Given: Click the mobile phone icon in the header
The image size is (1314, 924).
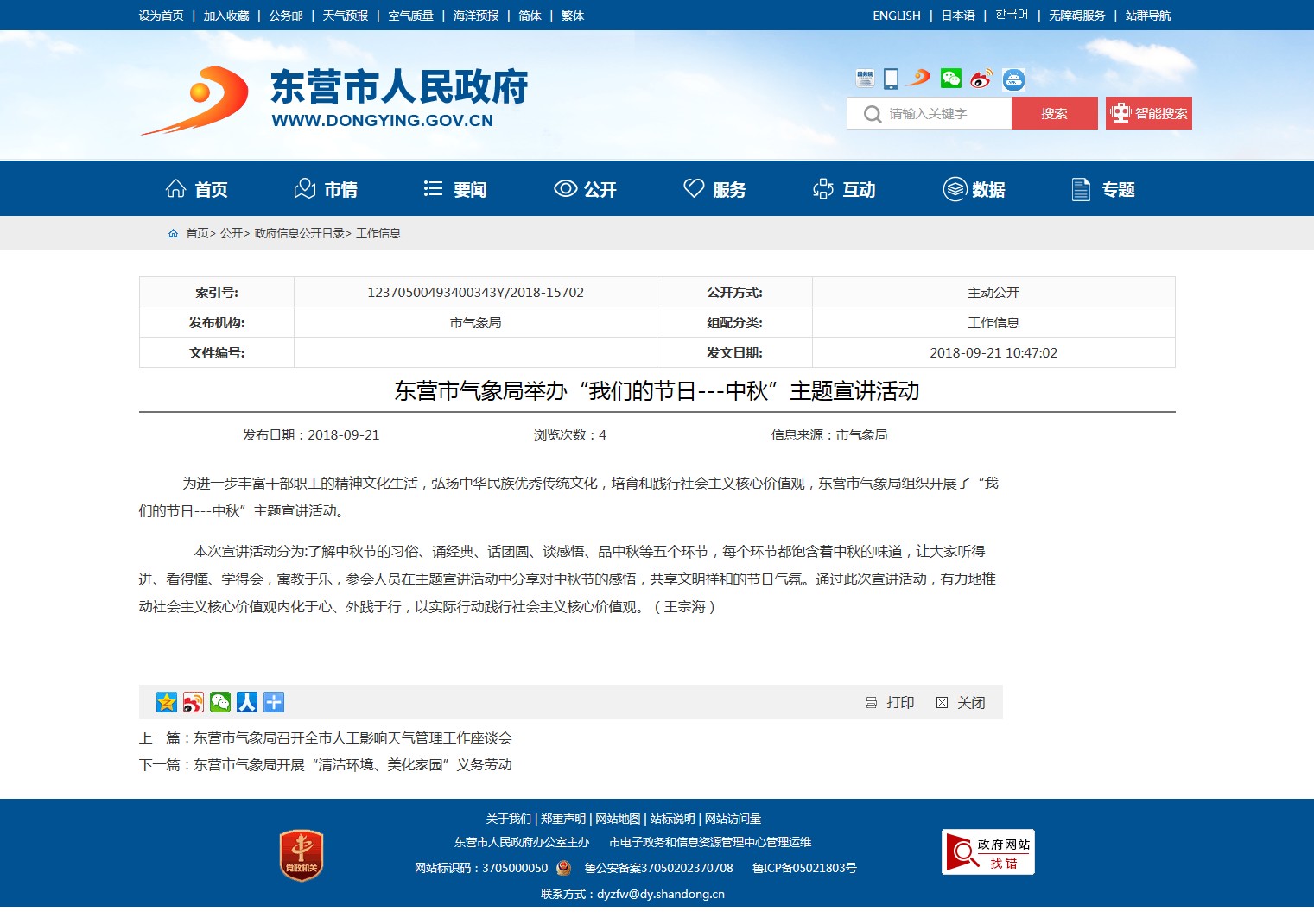Looking at the screenshot, I should click(891, 79).
